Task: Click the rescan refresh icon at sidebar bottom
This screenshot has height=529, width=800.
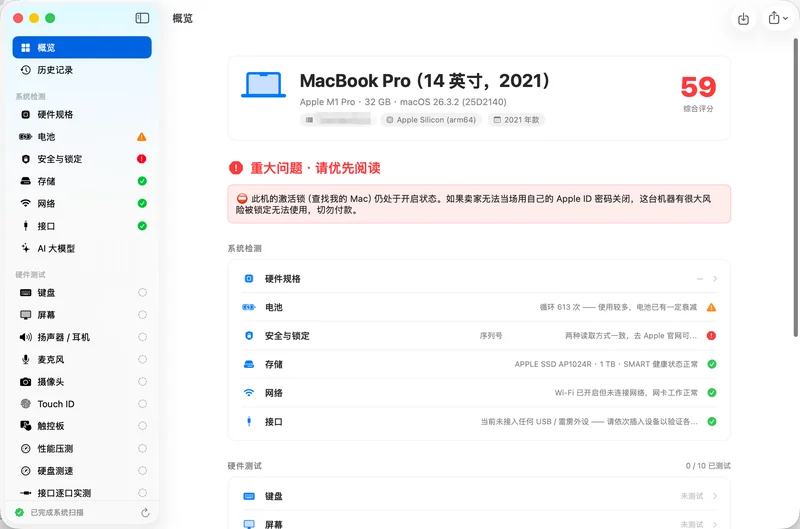Action: pos(145,513)
